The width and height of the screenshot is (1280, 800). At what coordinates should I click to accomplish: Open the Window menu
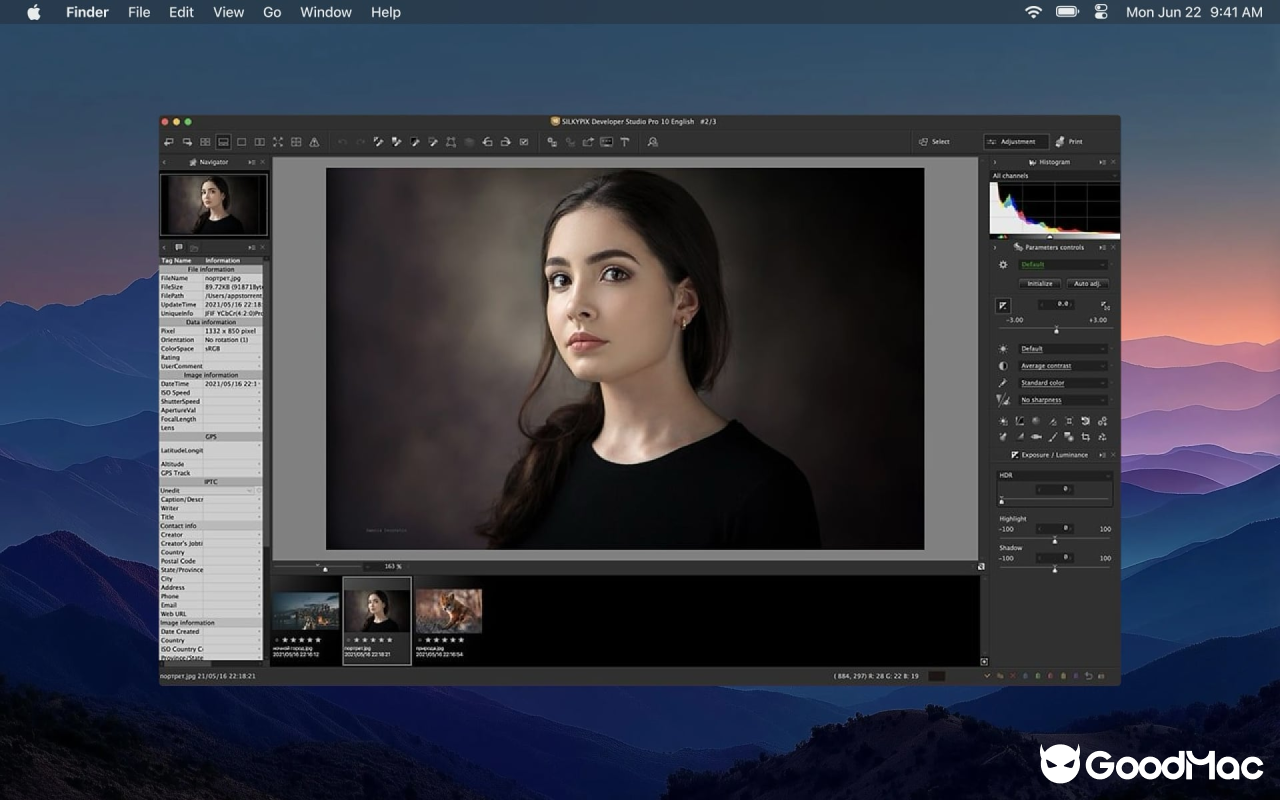coord(326,12)
